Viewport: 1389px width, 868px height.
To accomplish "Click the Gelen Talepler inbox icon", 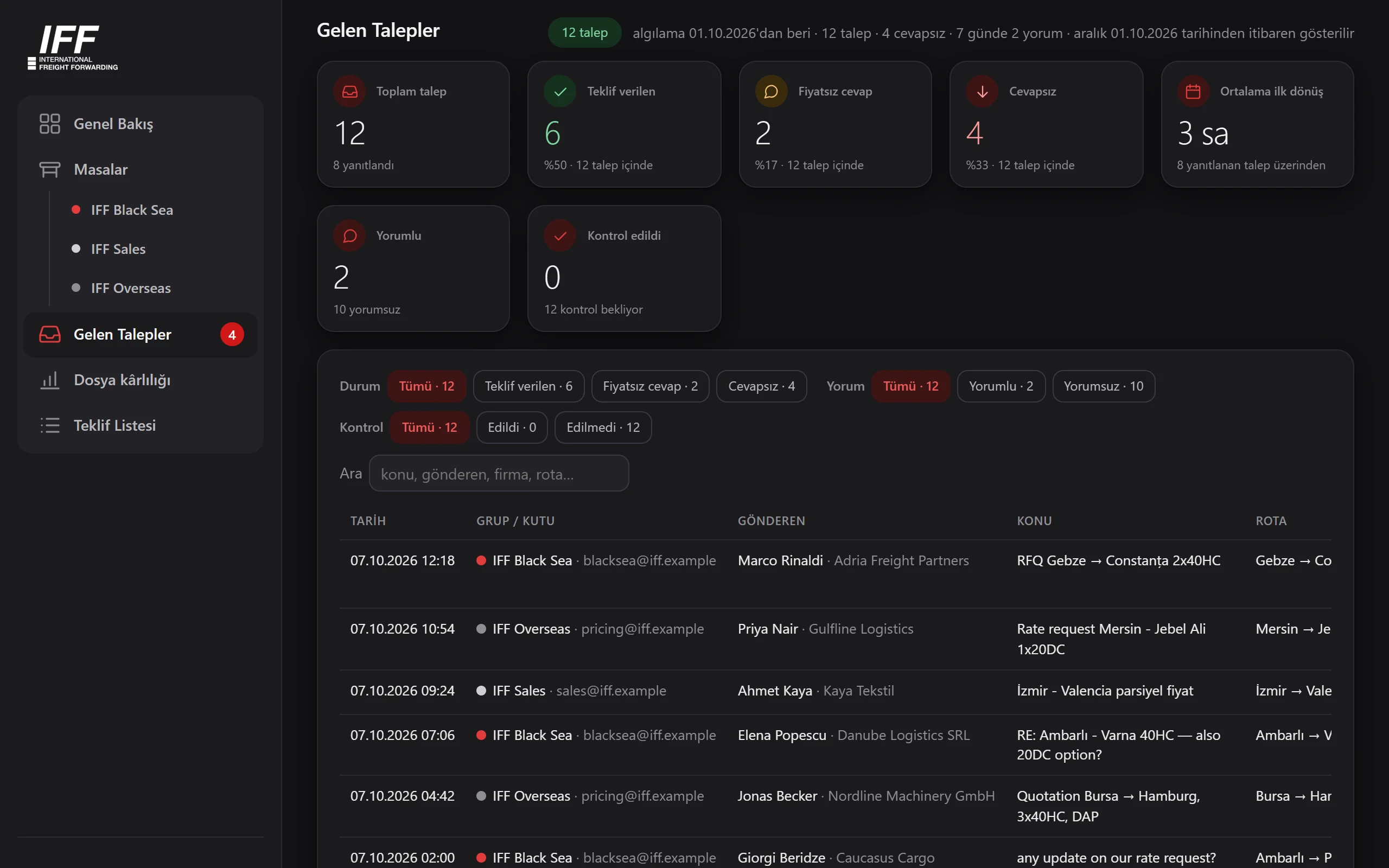I will click(x=49, y=334).
